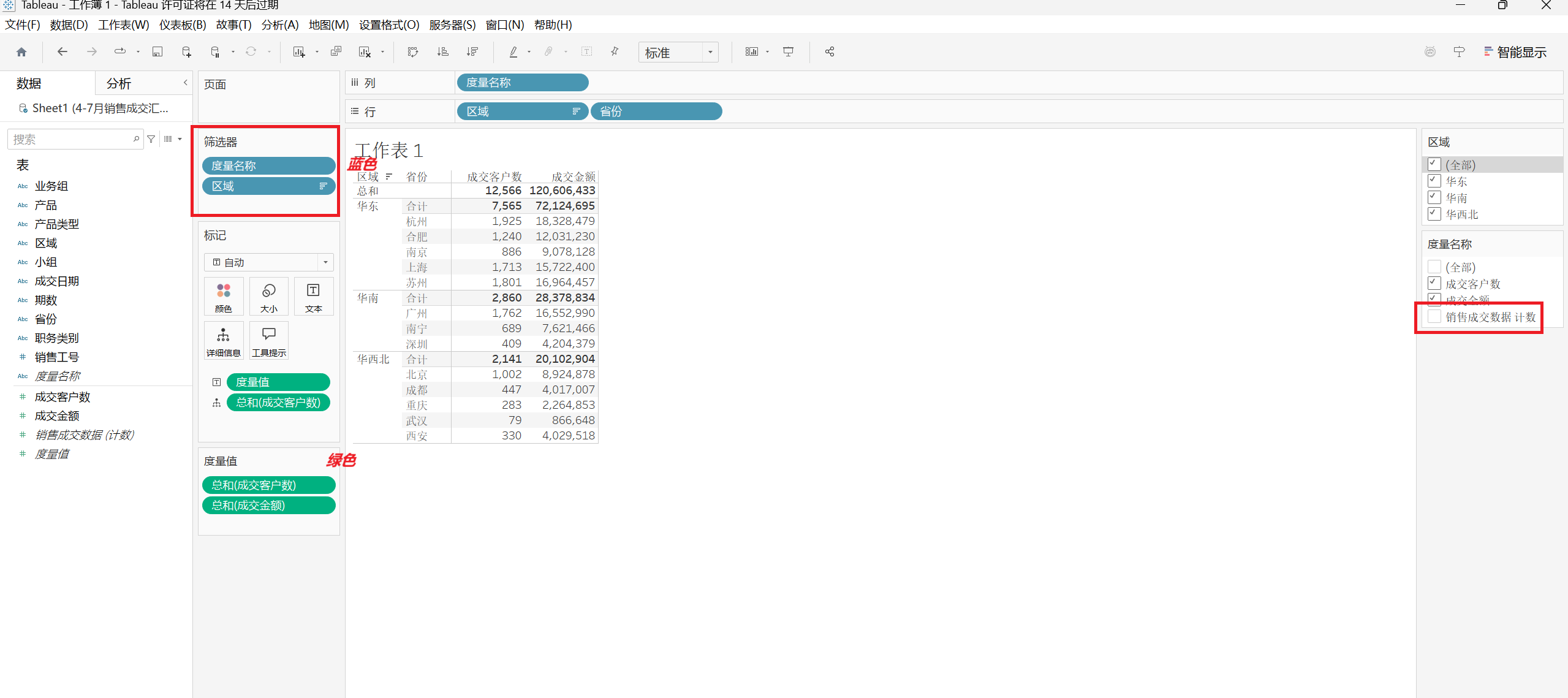
Task: Uncheck 华东 in the 区域 filter
Action: [x=1434, y=181]
